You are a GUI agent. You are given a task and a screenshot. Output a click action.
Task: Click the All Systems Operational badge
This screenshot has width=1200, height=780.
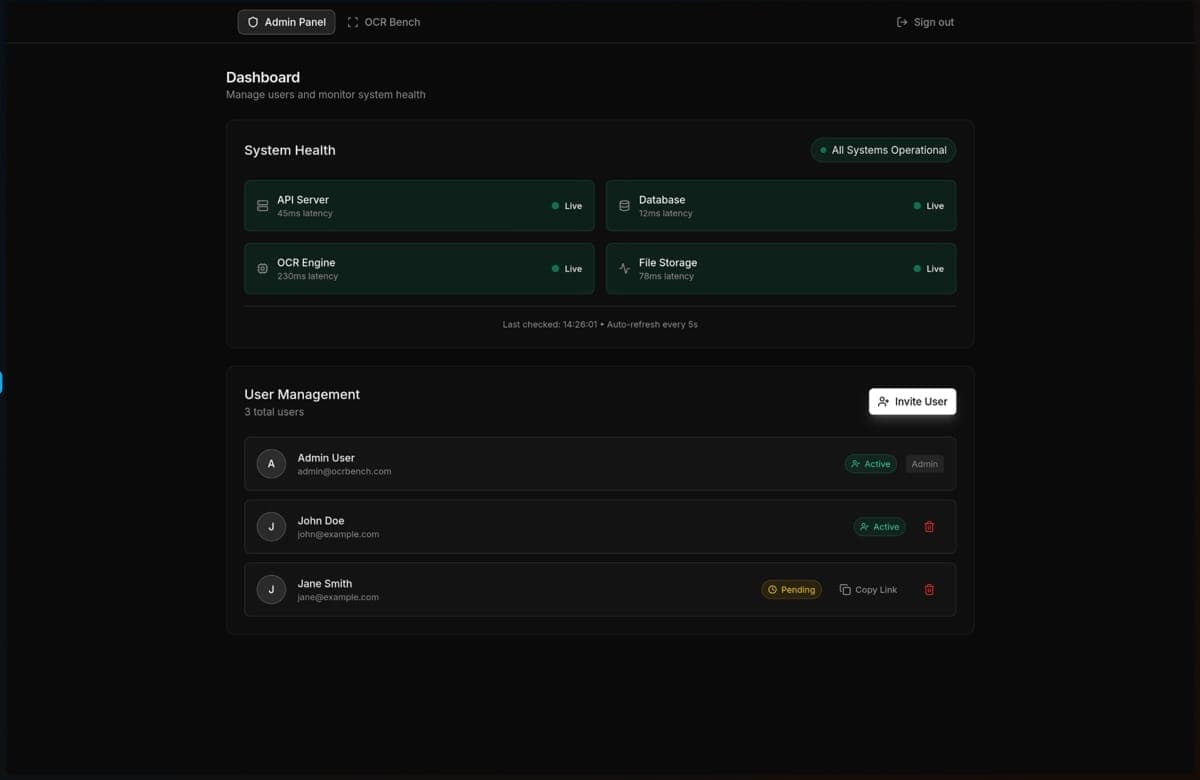(883, 150)
